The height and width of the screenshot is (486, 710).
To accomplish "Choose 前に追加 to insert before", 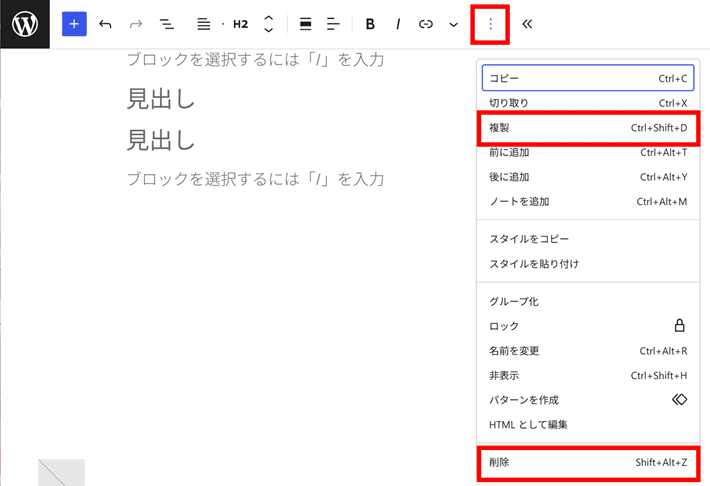I will point(588,153).
